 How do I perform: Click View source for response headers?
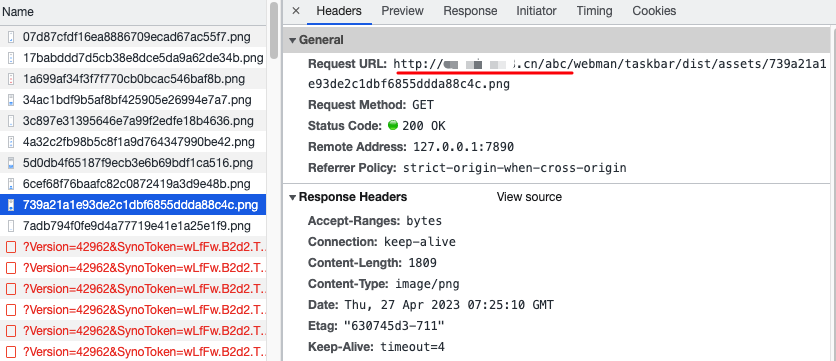pos(529,197)
